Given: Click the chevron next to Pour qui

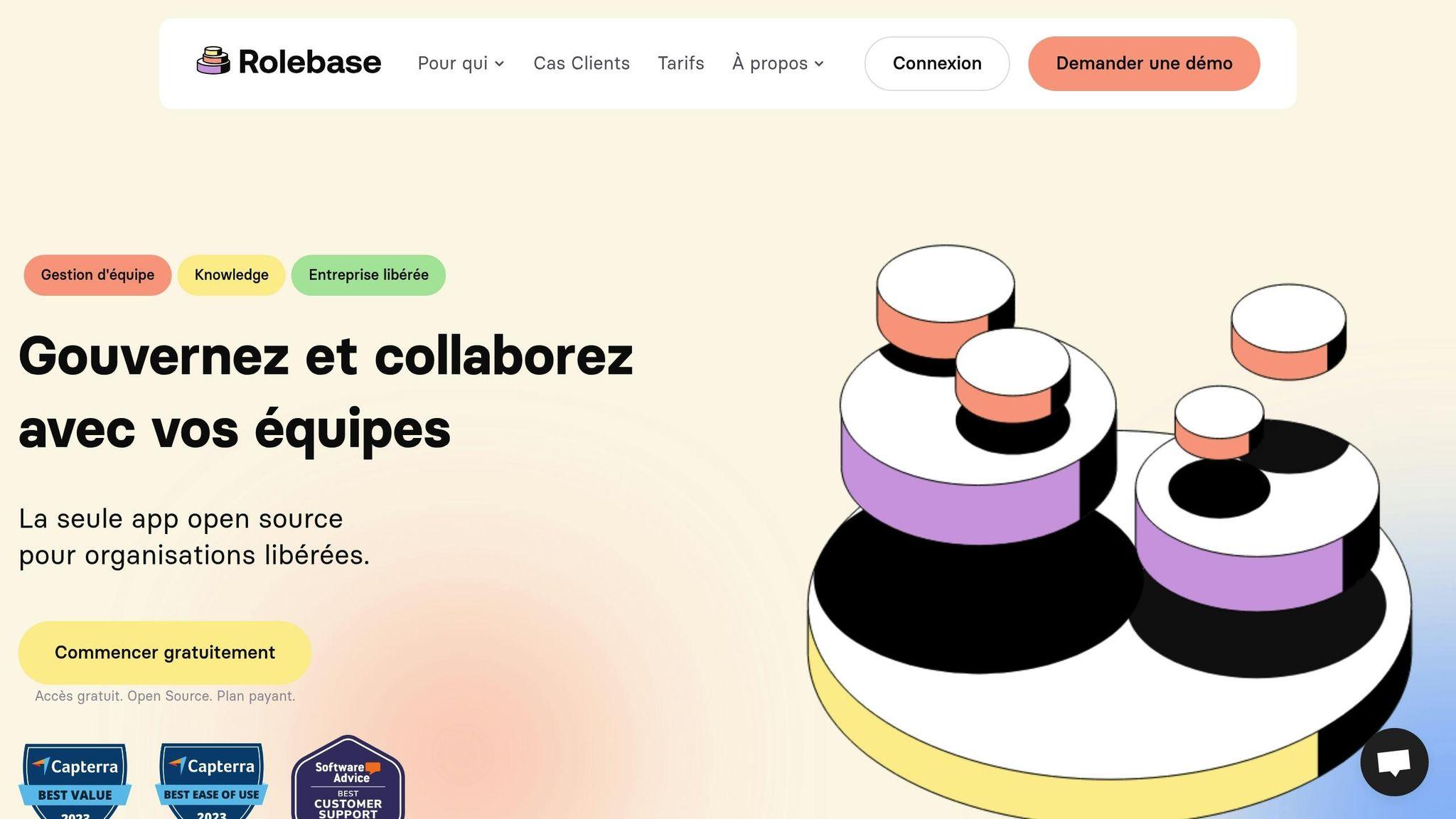Looking at the screenshot, I should pyautogui.click(x=500, y=64).
